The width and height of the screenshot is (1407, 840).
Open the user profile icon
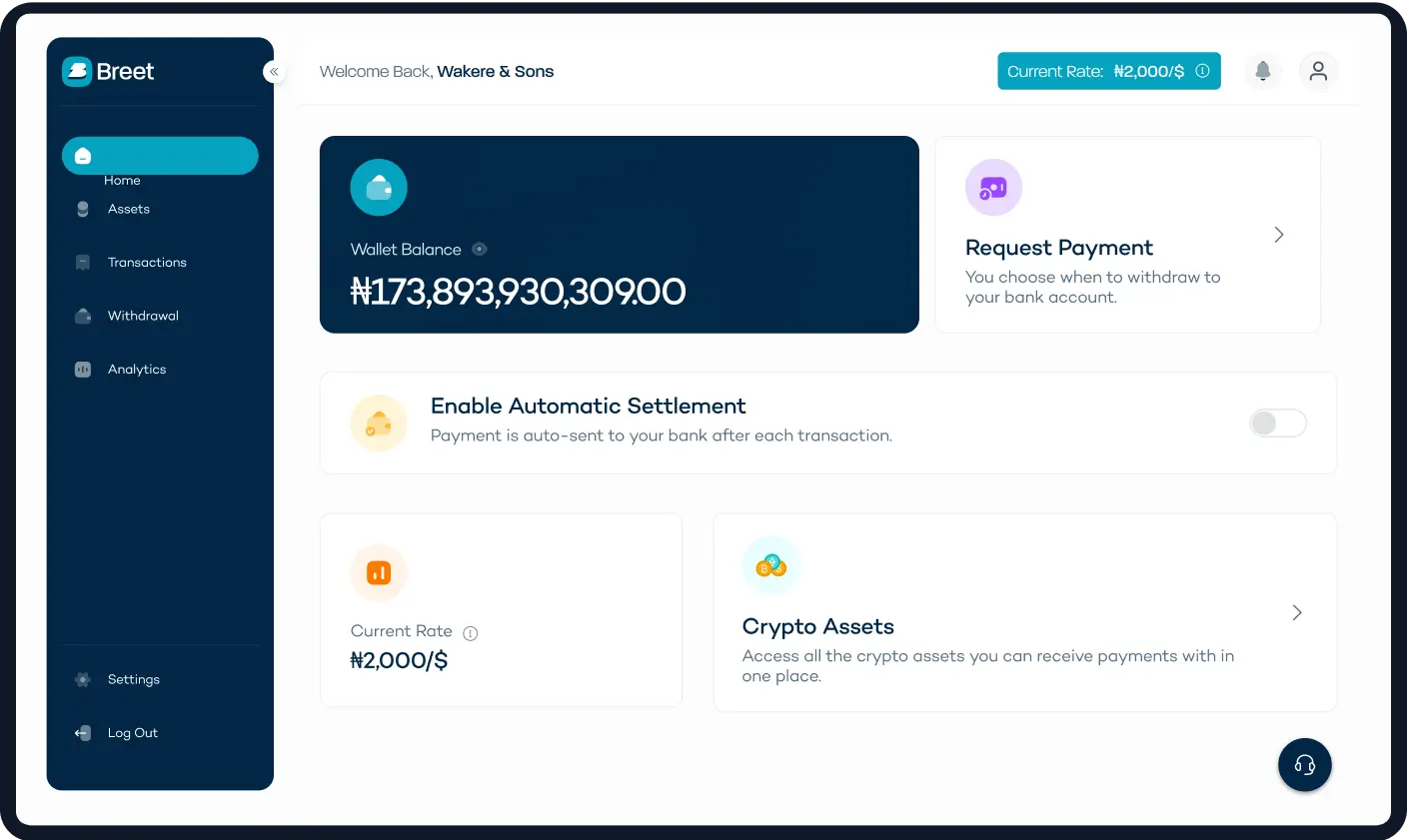pyautogui.click(x=1318, y=71)
